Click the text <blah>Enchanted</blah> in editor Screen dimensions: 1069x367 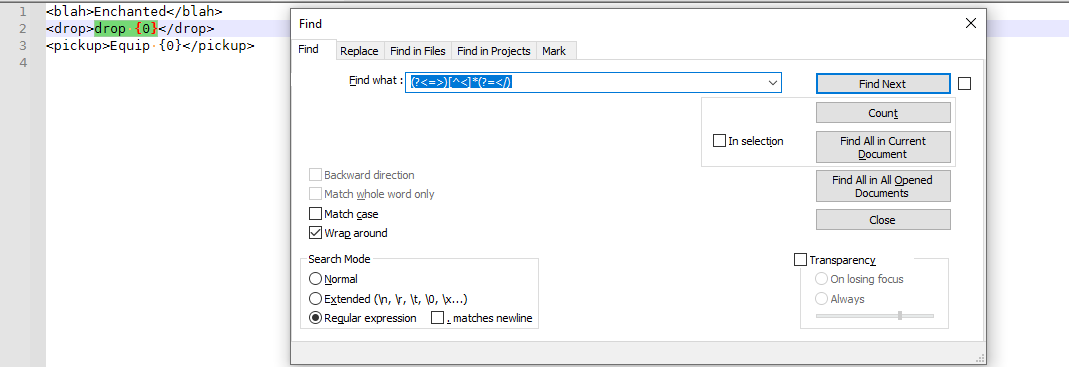(x=134, y=12)
